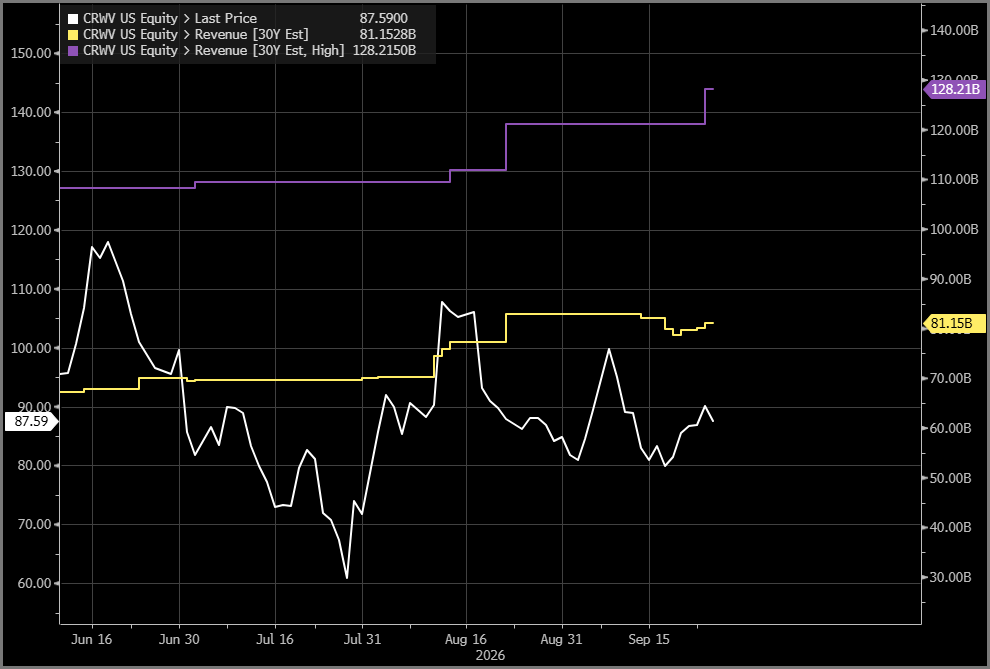Click the Jul 16 date axis label
990x669 pixels.
coord(275,639)
